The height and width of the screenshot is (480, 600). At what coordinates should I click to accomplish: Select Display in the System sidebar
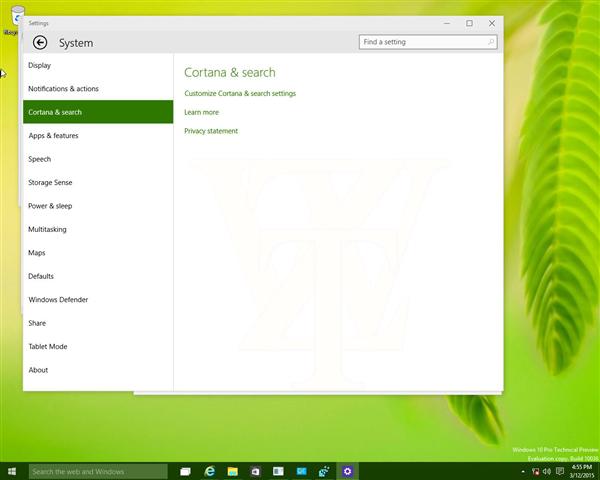pos(40,66)
